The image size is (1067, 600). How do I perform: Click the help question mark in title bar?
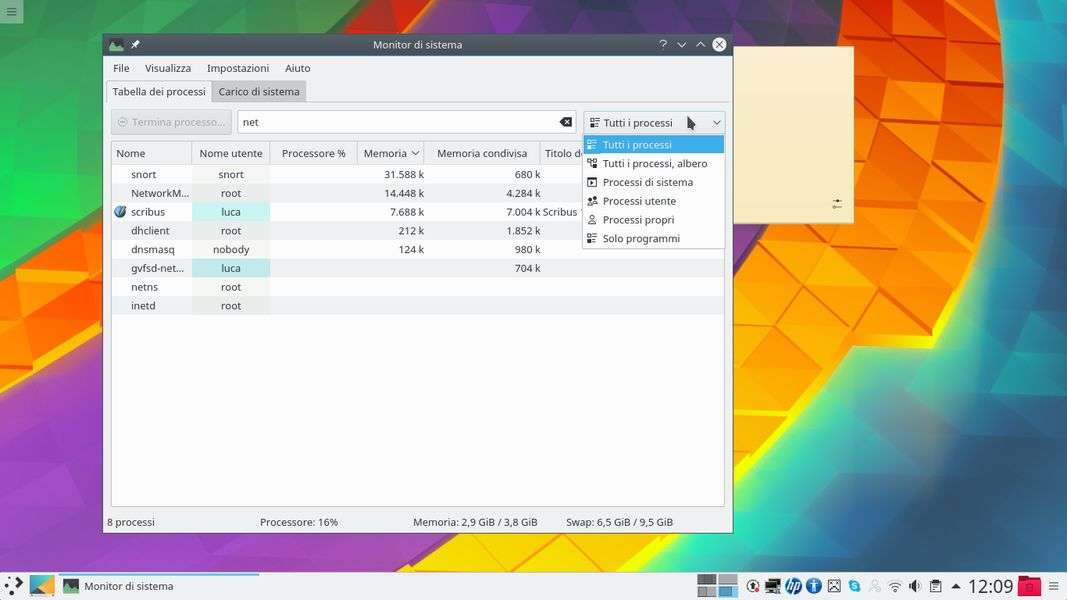point(663,45)
